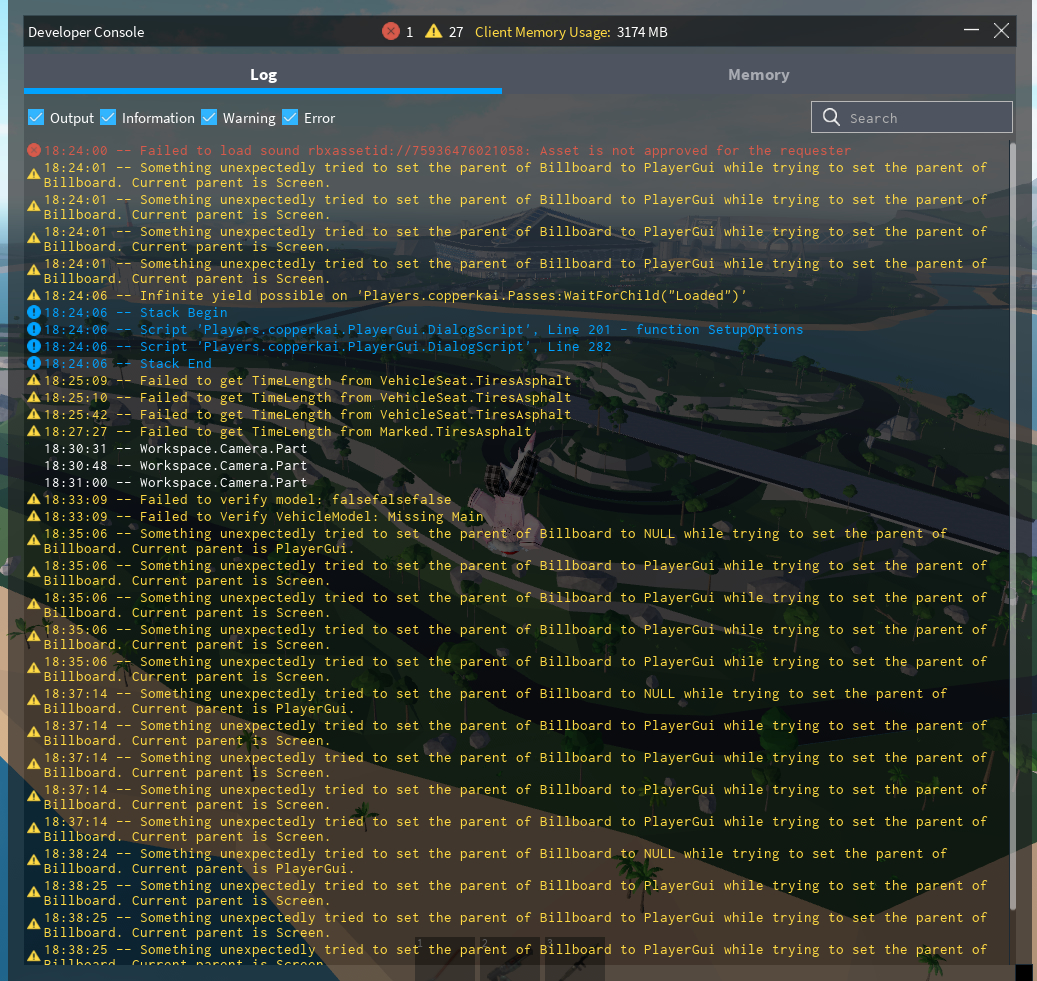Click the magnifying glass search icon
Image resolution: width=1037 pixels, height=981 pixels.
pos(831,118)
